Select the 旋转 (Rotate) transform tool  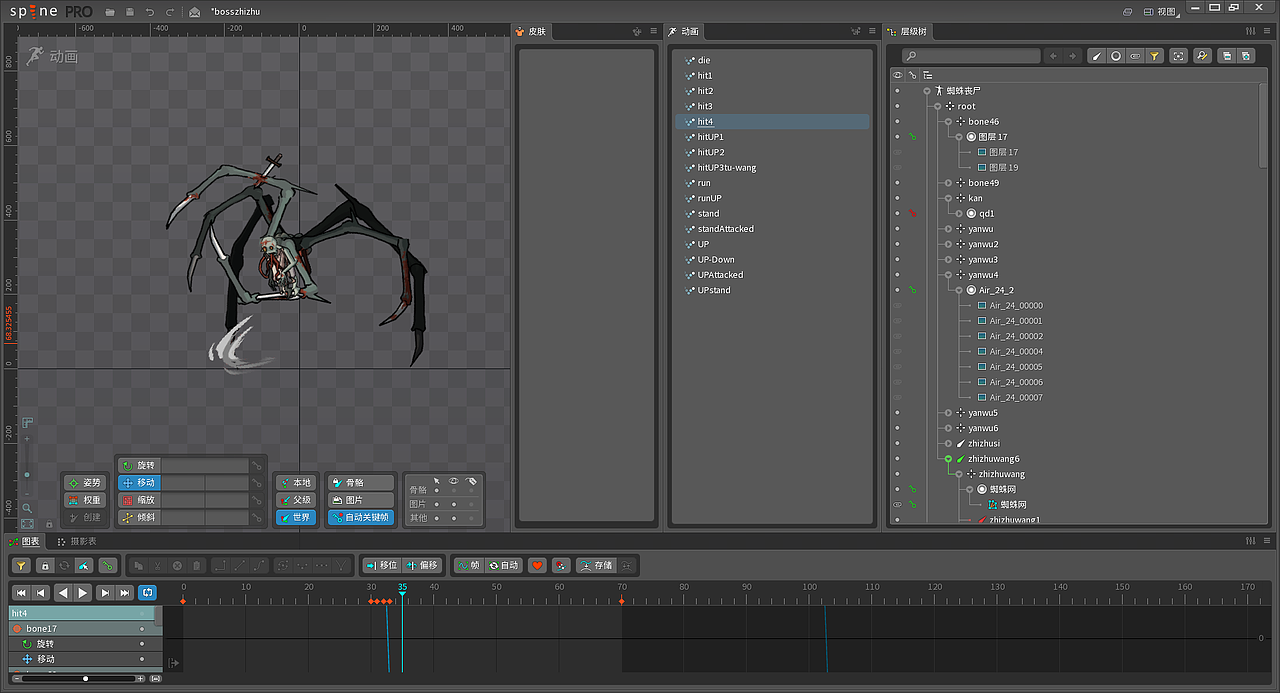coord(139,466)
